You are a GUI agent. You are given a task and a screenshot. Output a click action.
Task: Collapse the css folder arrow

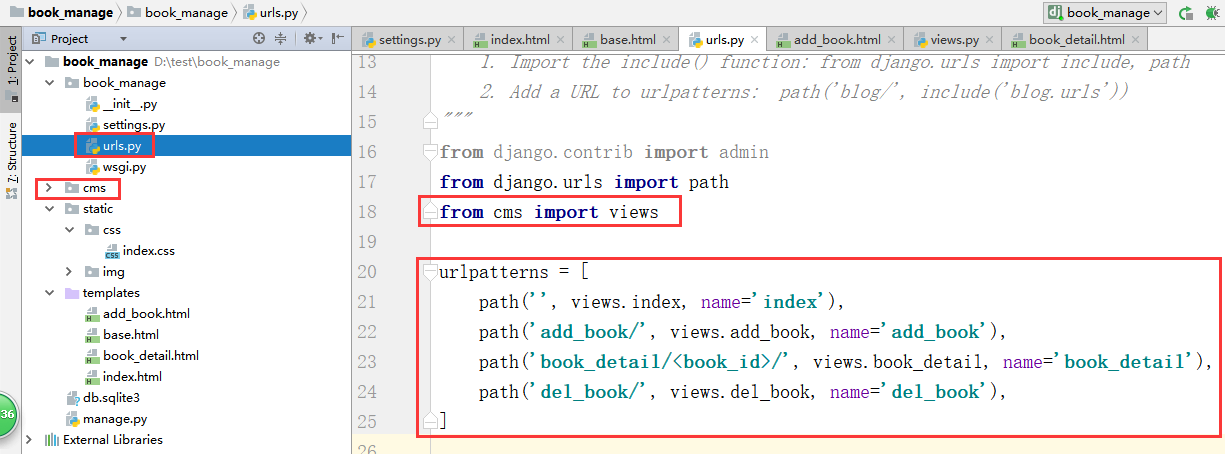pyautogui.click(x=68, y=230)
